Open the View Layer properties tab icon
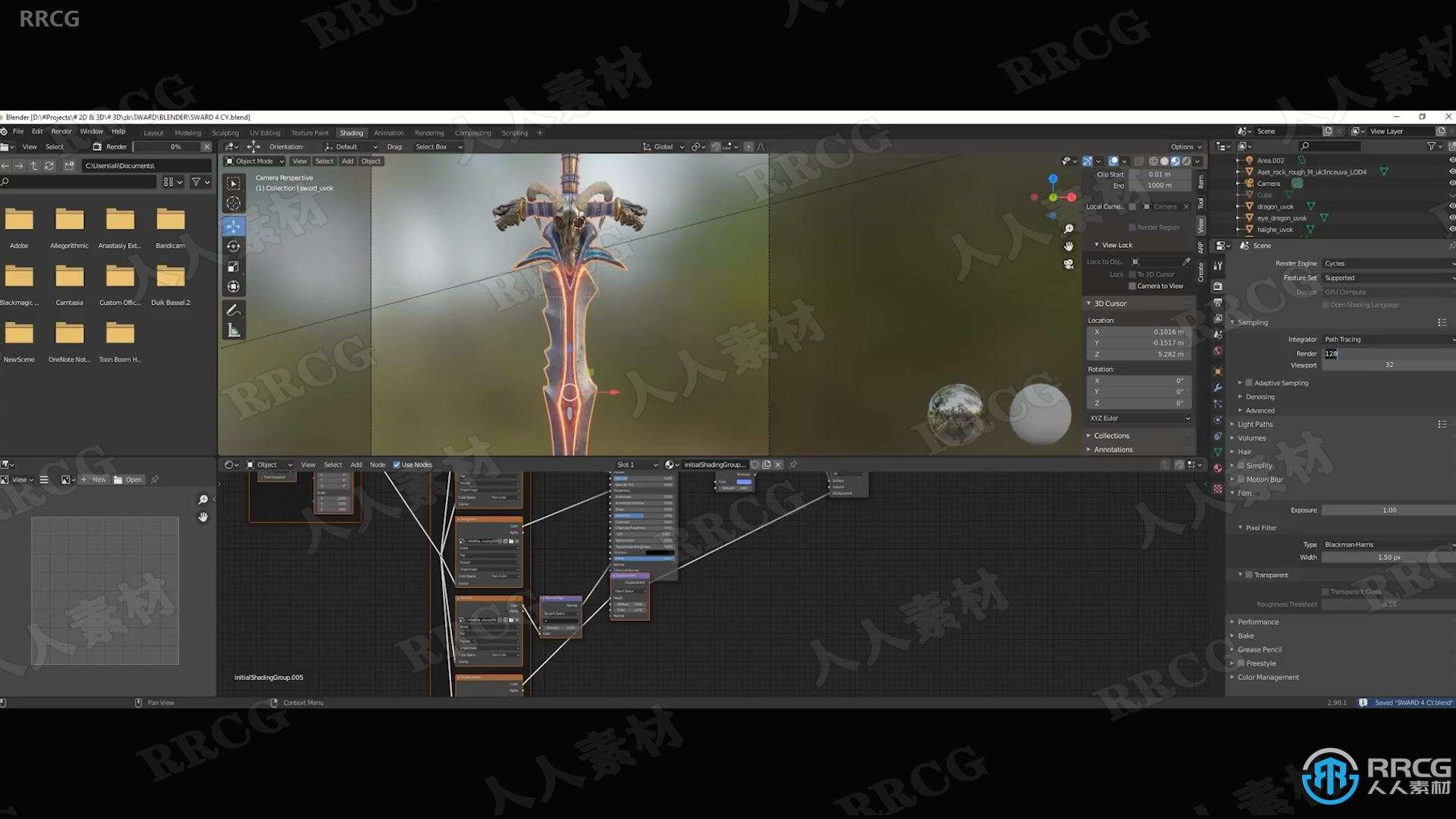The image size is (1456, 819). click(x=1217, y=318)
